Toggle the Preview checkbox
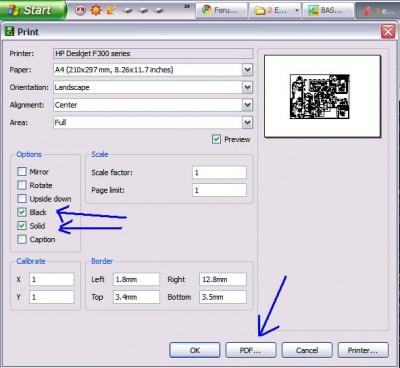The height and width of the screenshot is (368, 400). [216, 139]
